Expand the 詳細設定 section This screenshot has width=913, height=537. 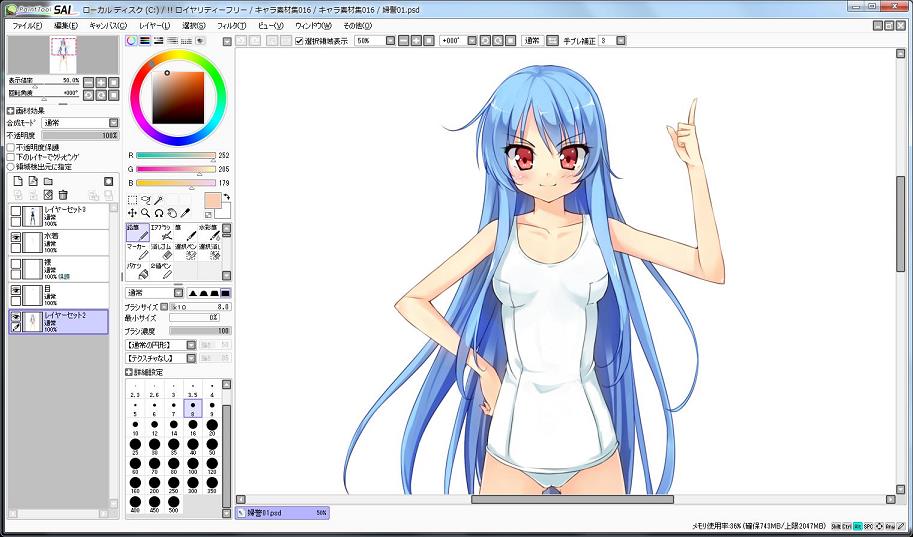point(129,371)
